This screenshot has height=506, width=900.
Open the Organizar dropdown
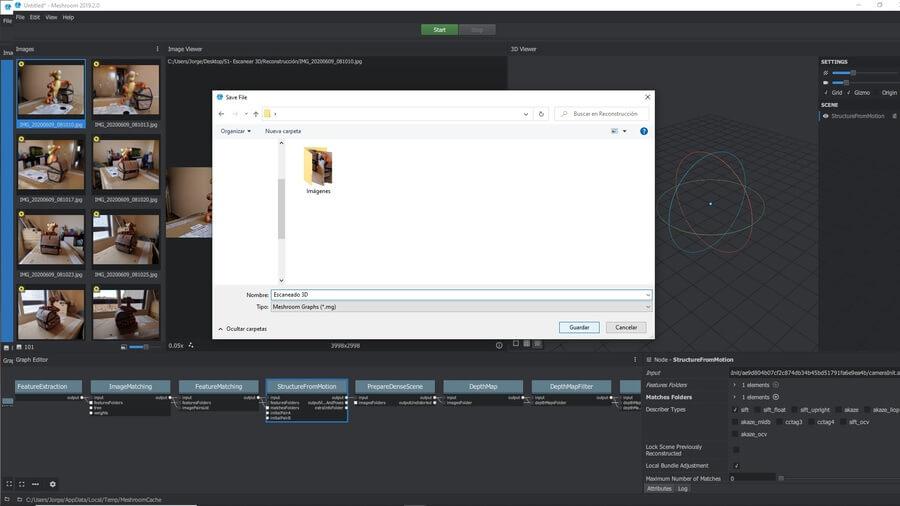tap(236, 131)
